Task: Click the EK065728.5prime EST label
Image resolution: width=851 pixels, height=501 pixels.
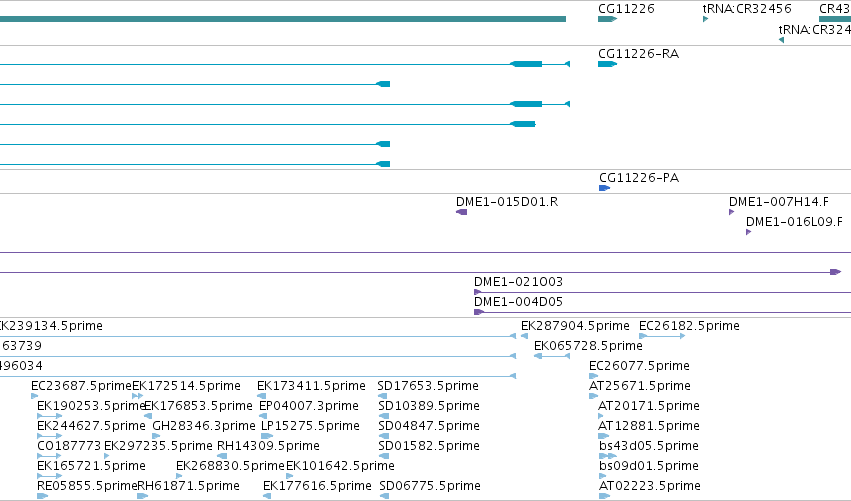Action: click(x=588, y=346)
